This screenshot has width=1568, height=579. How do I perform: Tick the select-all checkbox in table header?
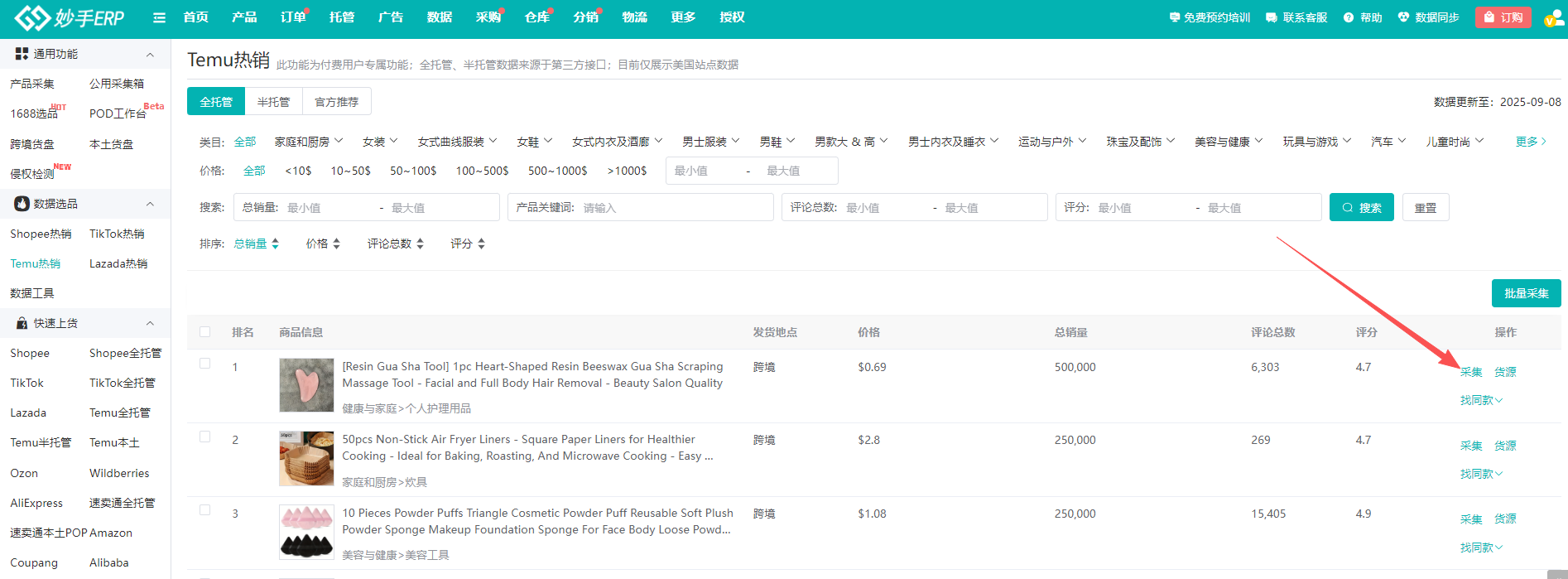pos(204,332)
